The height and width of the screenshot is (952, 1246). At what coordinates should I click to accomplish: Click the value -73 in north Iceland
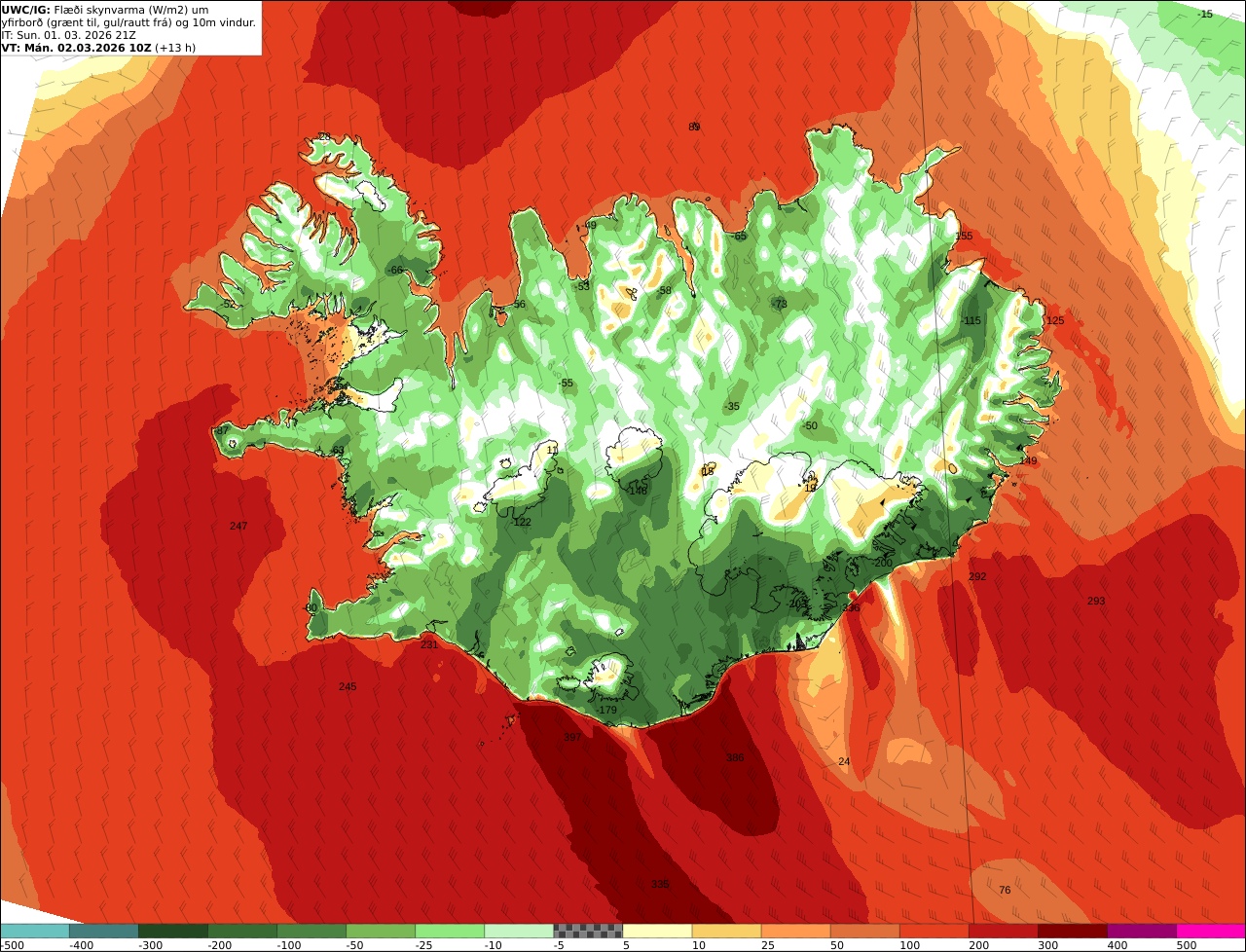(x=779, y=304)
